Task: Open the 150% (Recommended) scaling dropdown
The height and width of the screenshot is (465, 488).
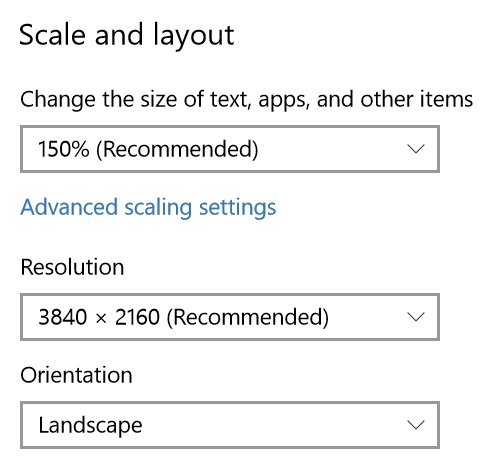Action: click(230, 149)
